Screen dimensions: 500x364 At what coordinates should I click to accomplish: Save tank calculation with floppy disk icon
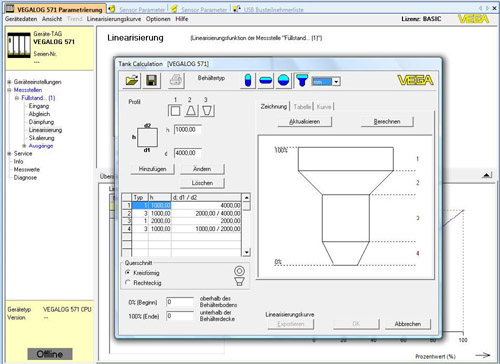click(151, 80)
